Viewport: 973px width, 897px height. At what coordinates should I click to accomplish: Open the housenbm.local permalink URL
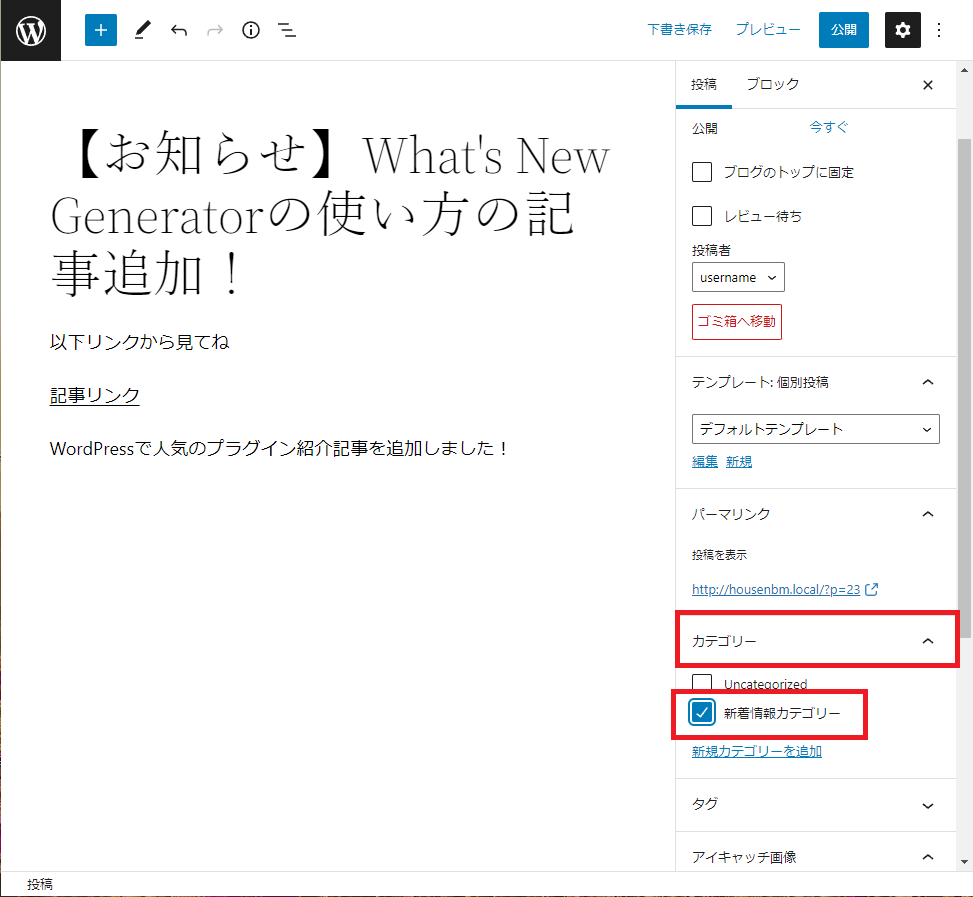[x=776, y=589]
